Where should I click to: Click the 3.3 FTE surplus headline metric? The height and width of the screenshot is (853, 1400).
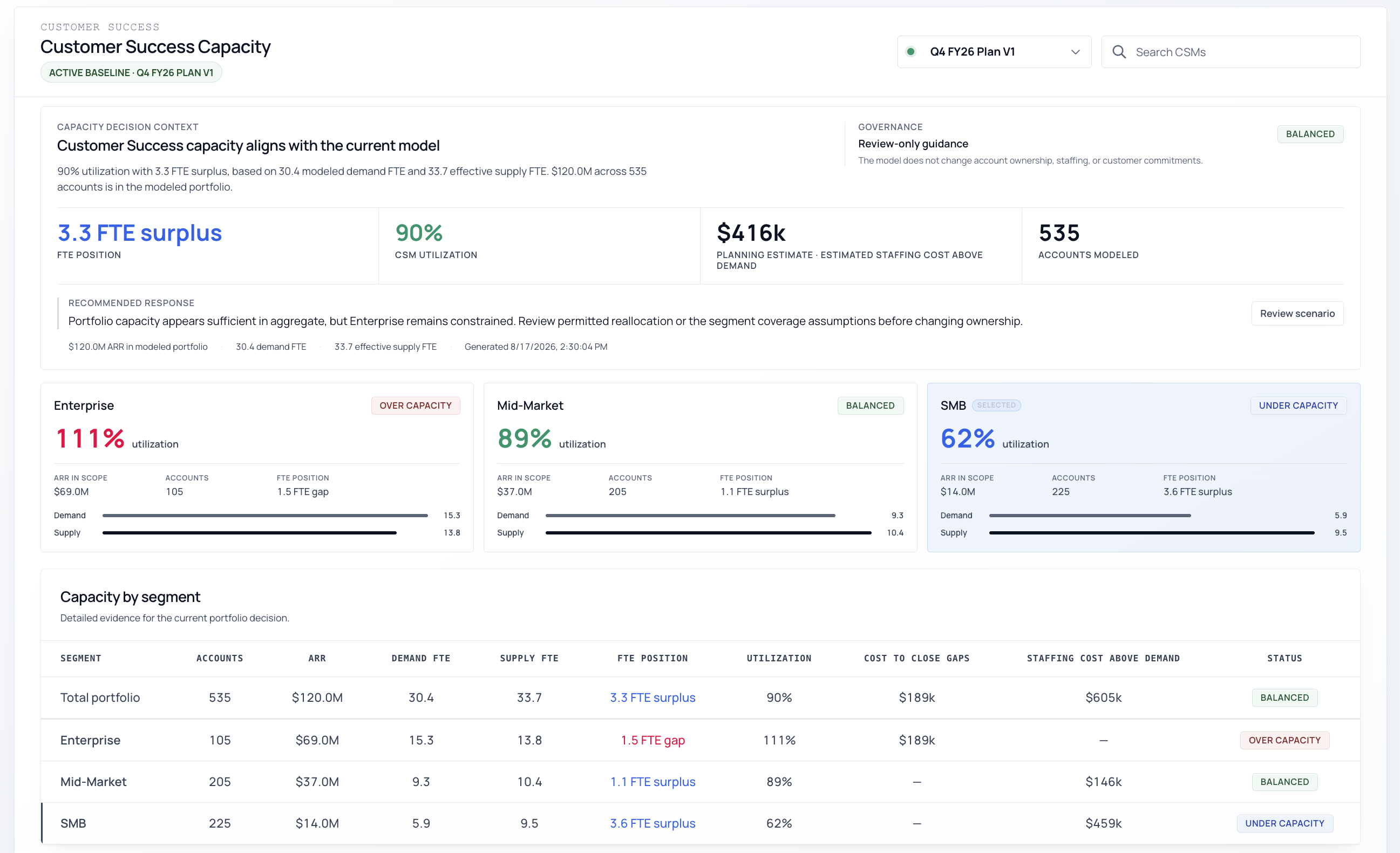140,233
